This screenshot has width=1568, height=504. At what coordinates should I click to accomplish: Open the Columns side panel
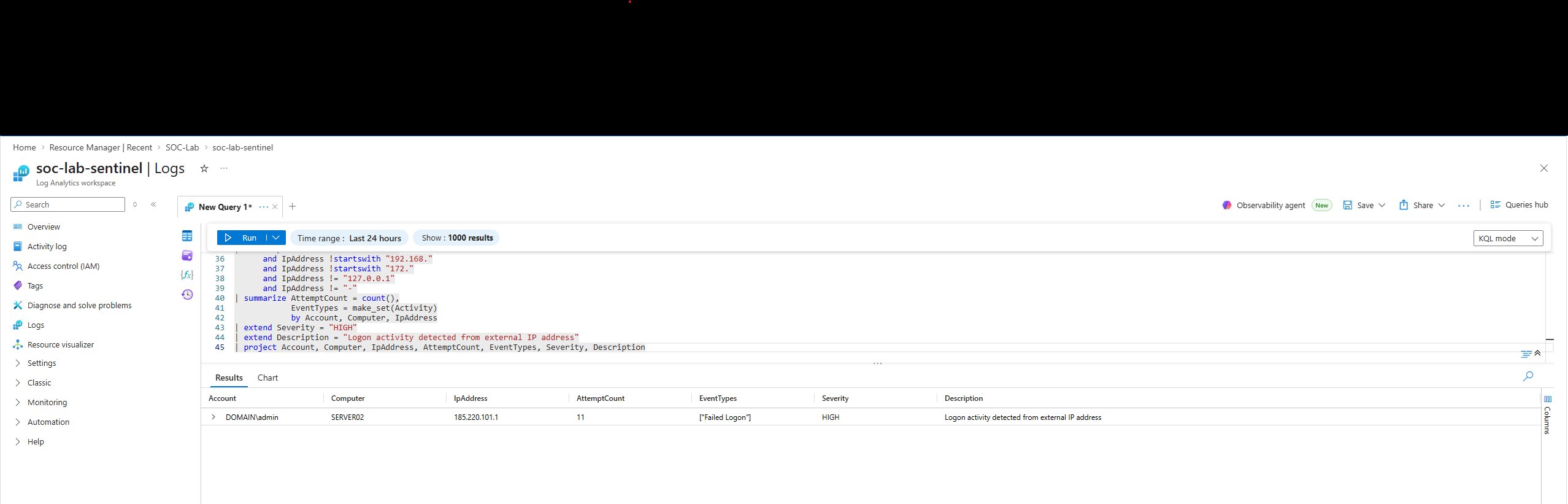point(1548,416)
